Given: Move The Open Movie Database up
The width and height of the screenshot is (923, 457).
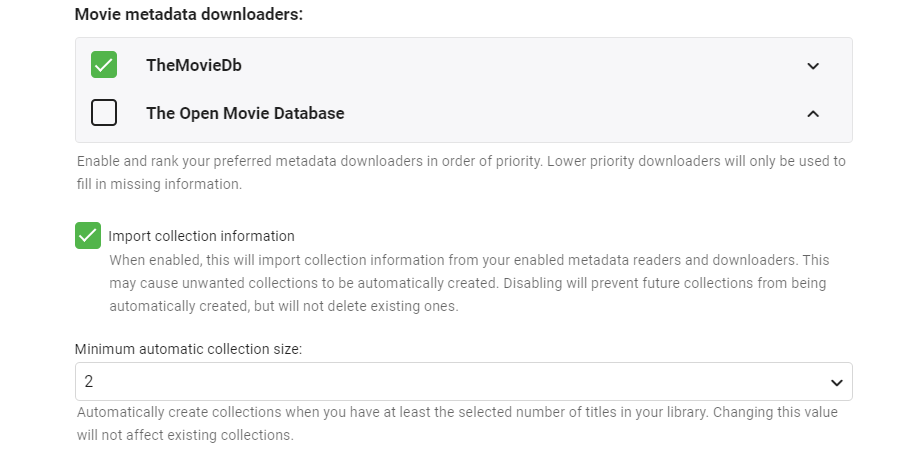Looking at the screenshot, I should (813, 114).
